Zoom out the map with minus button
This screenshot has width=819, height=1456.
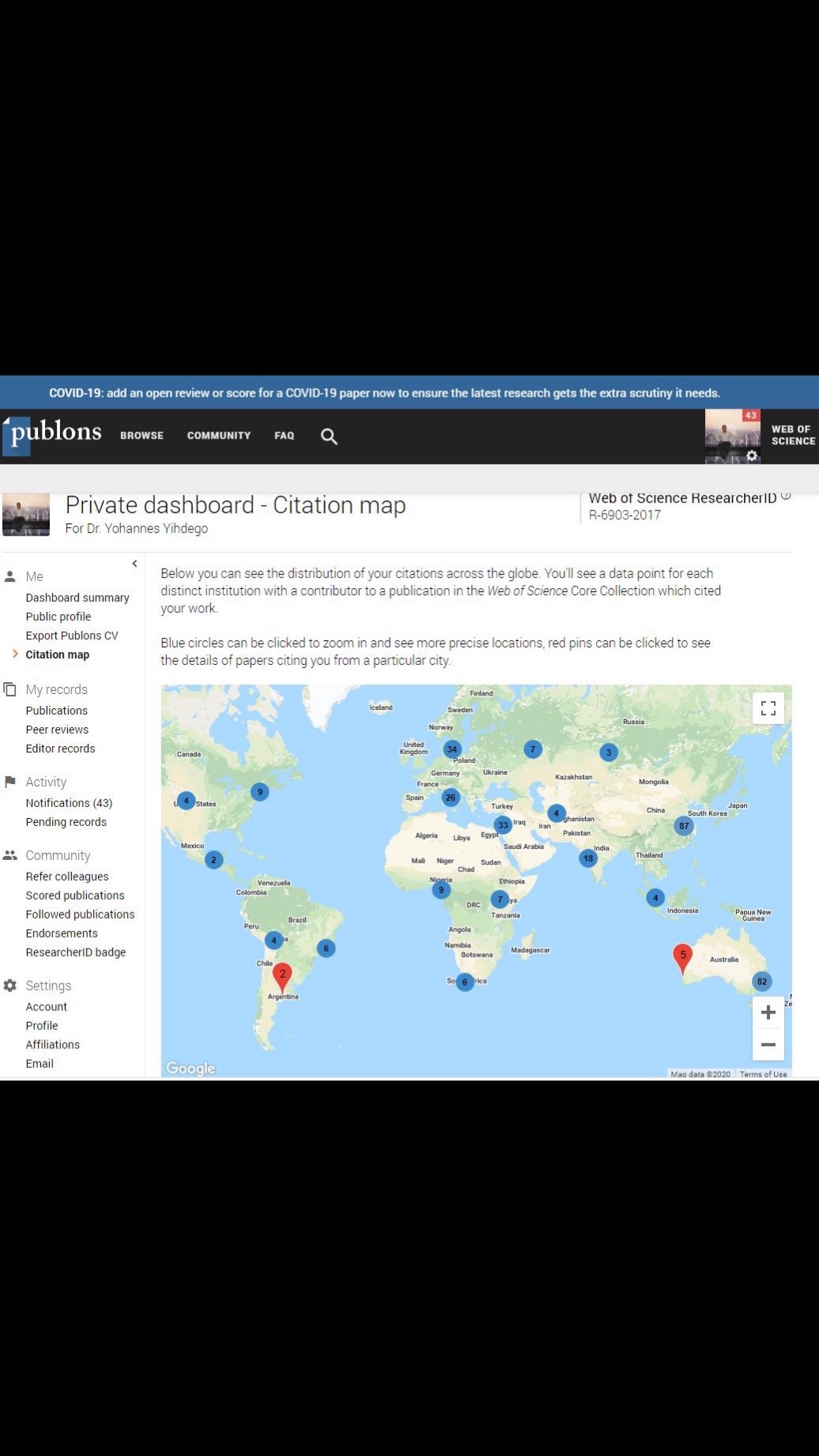point(768,1045)
